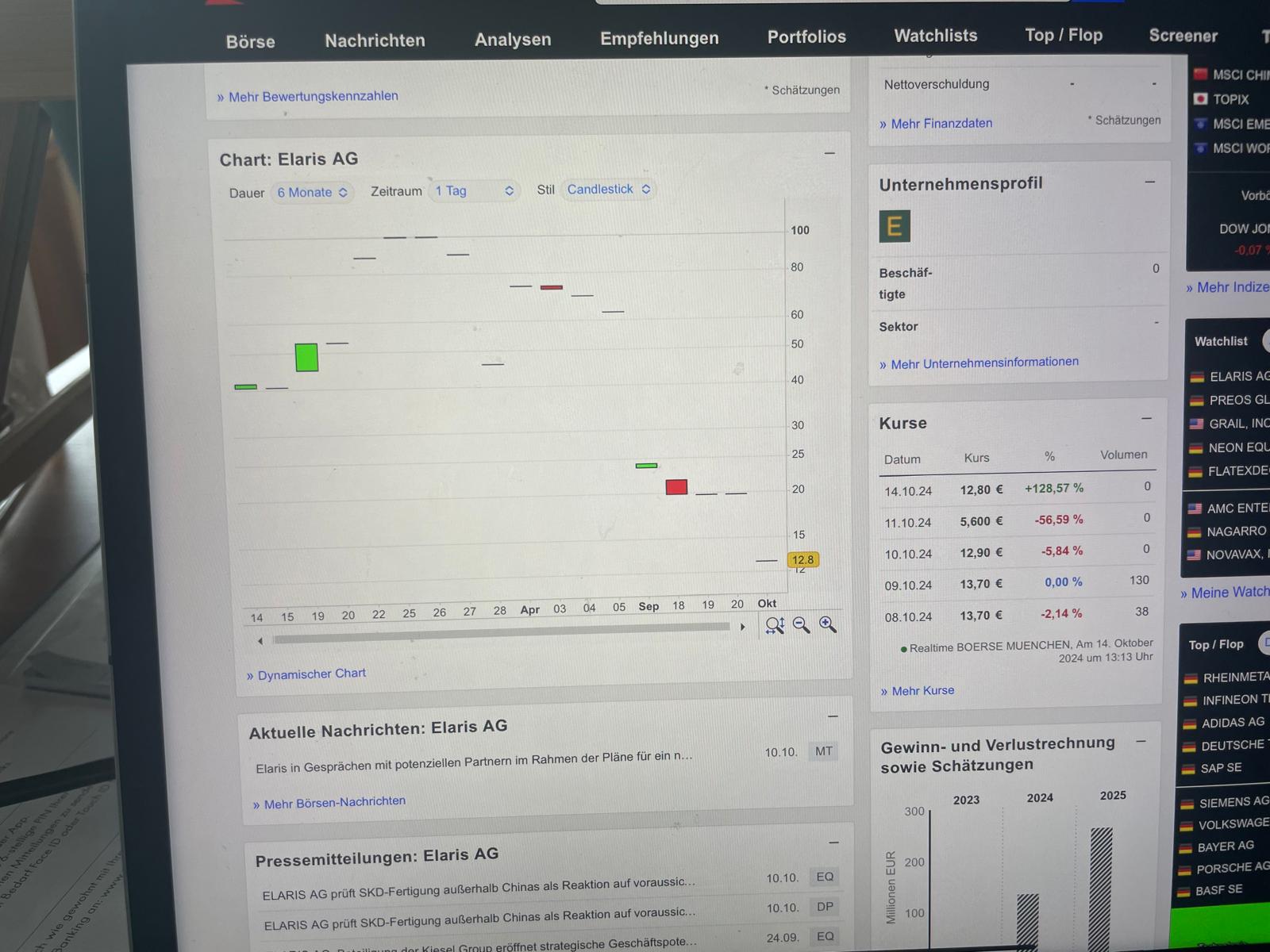Open the Dynamischer Chart link

click(311, 674)
